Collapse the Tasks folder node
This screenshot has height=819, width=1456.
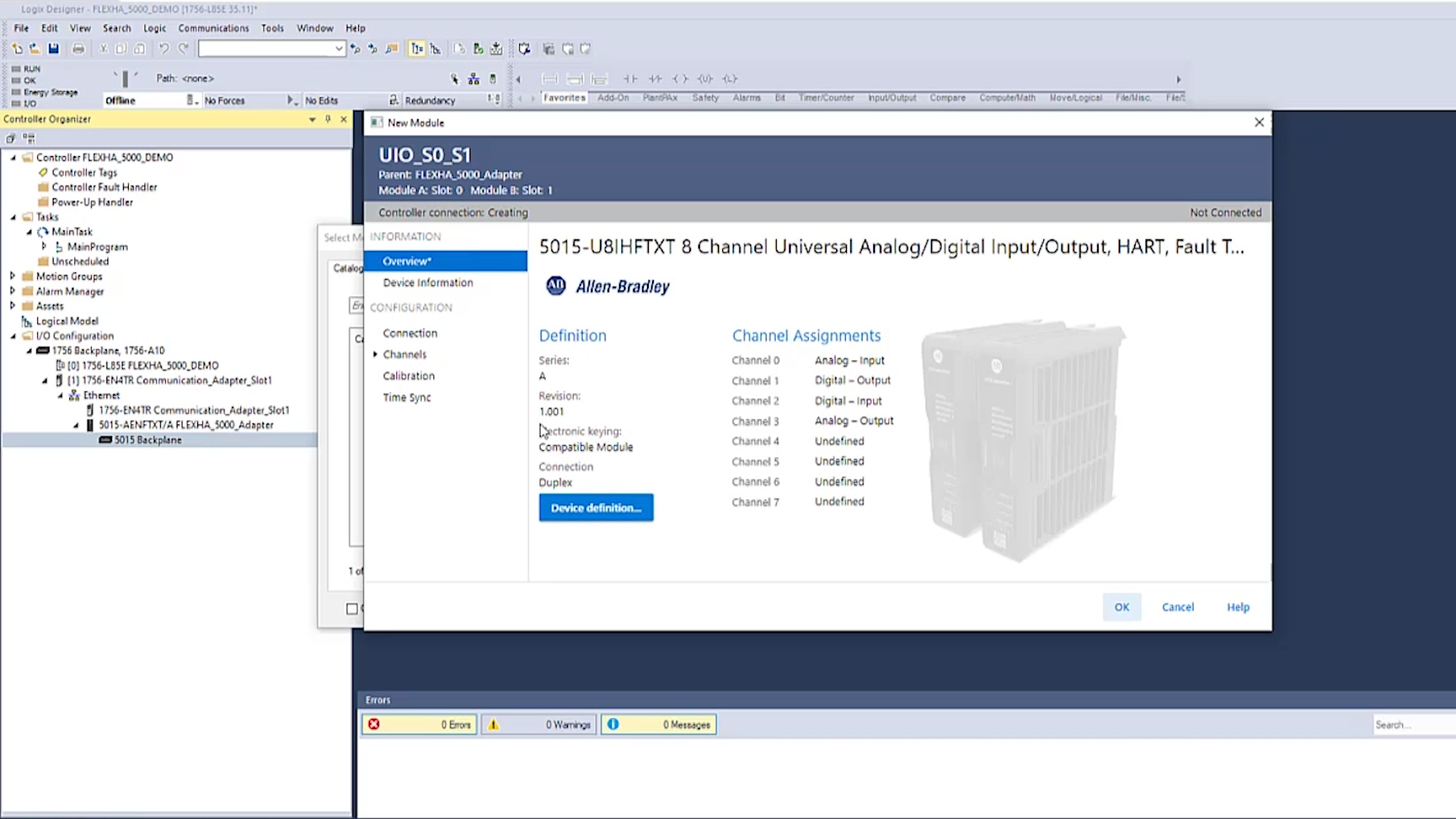point(13,217)
